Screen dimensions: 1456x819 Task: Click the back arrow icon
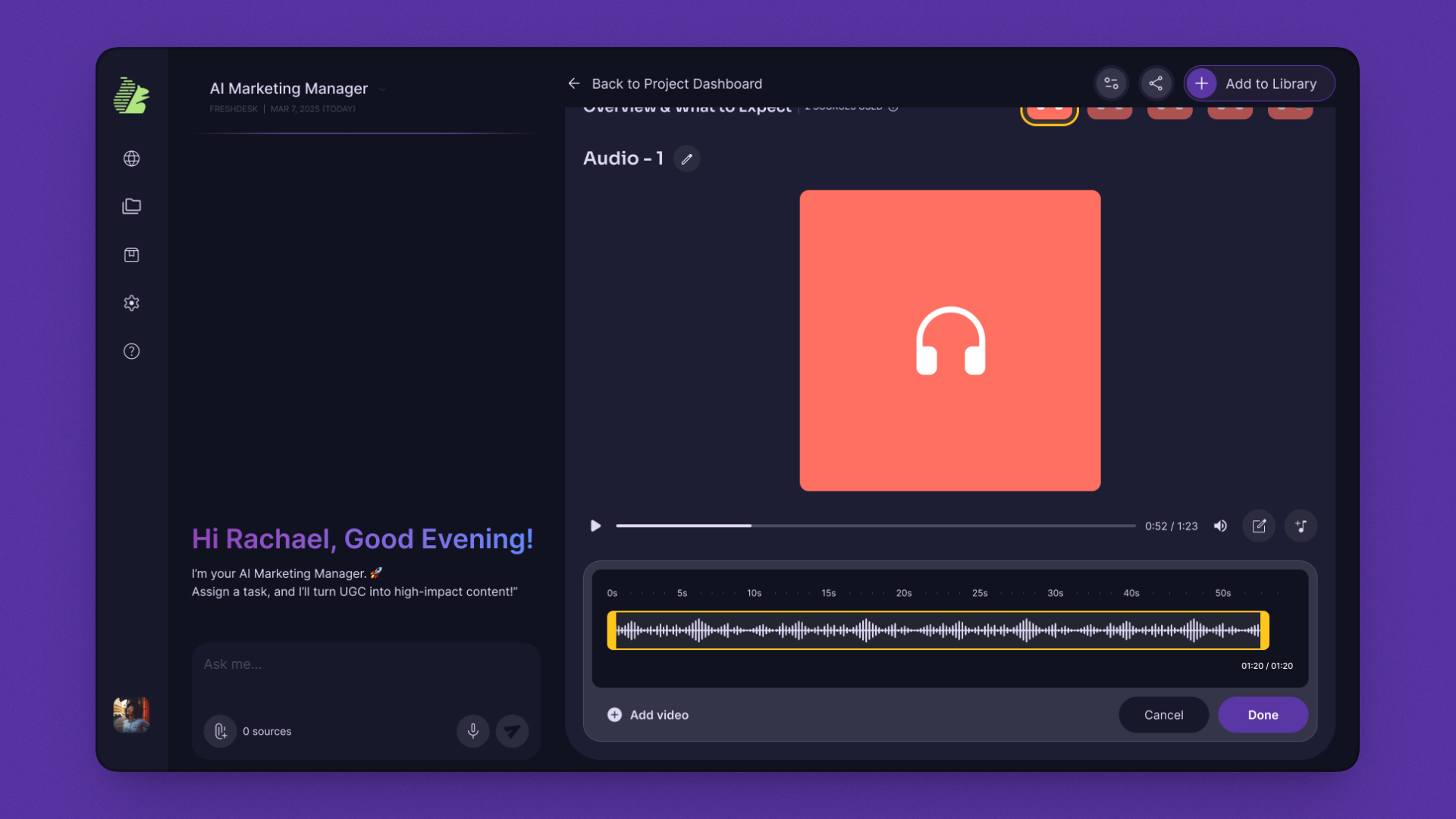pos(574,83)
